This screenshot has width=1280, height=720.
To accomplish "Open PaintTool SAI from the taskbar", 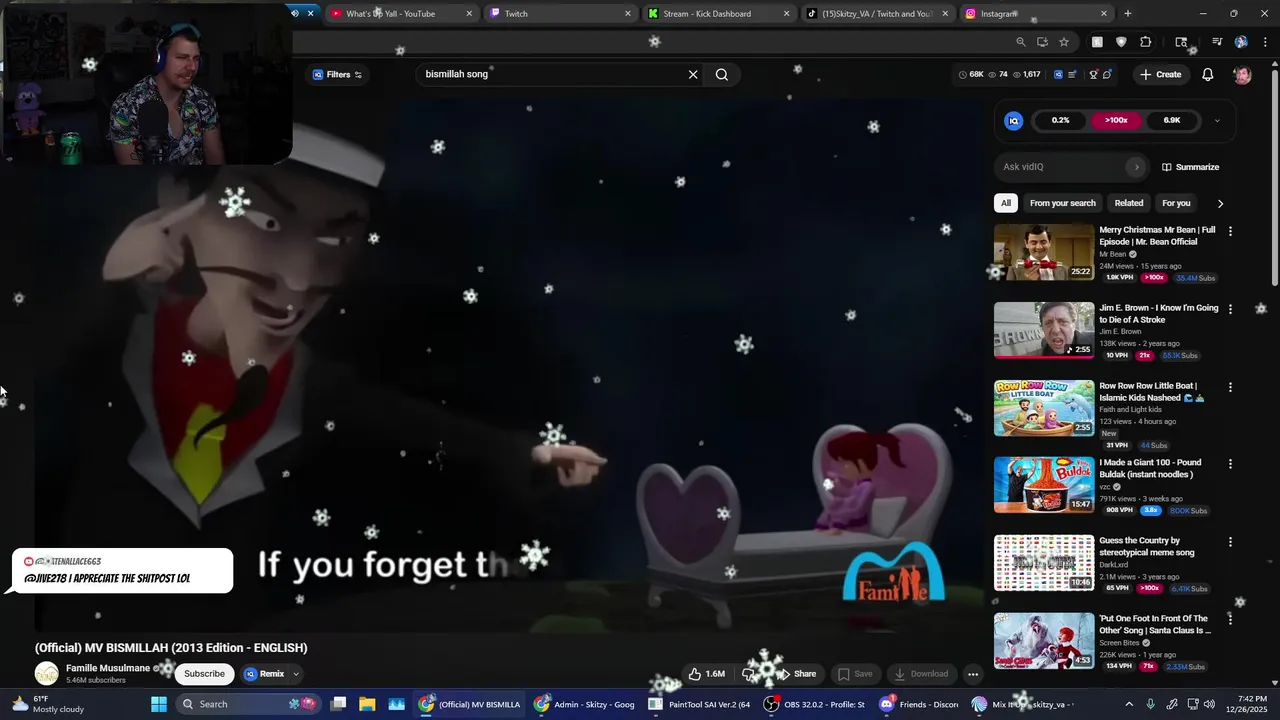I will coord(698,704).
